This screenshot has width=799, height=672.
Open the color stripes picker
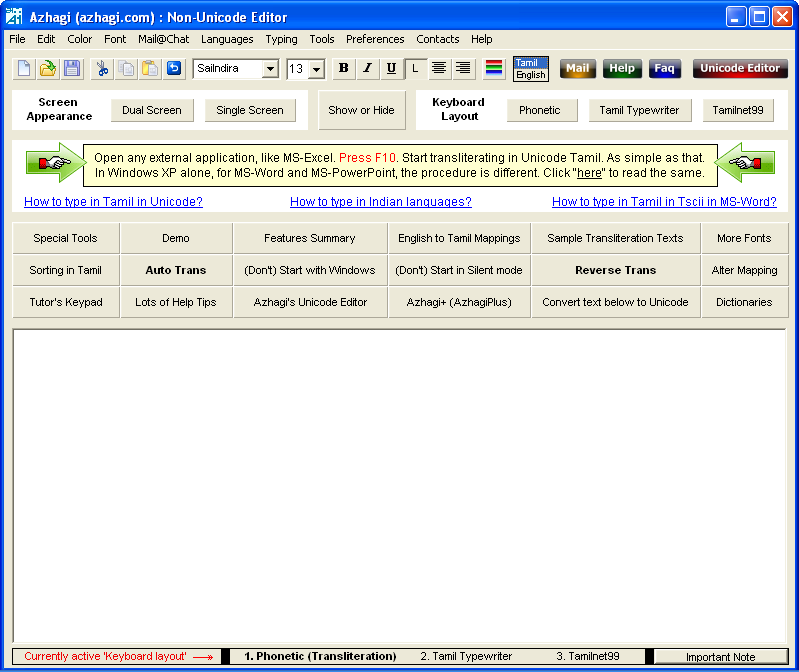[494, 68]
